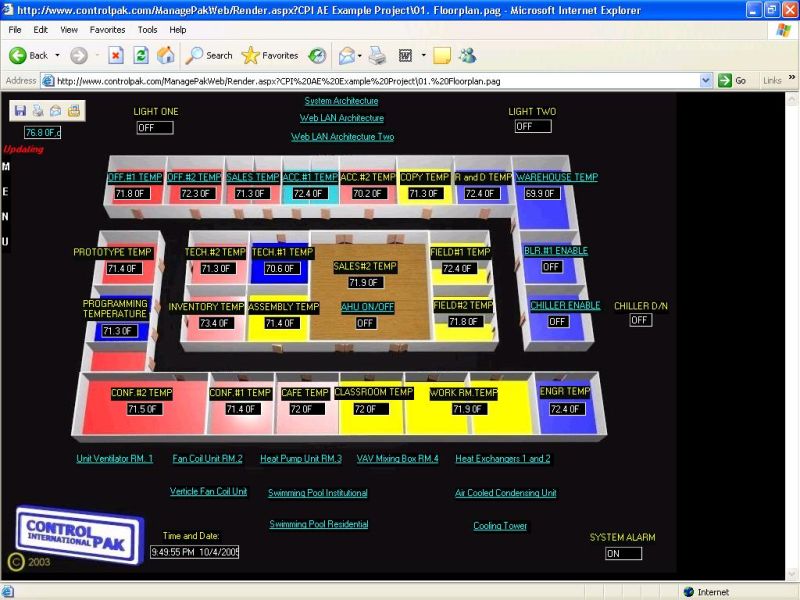800x600 pixels.
Task: Open the Tools menu
Action: [147, 29]
